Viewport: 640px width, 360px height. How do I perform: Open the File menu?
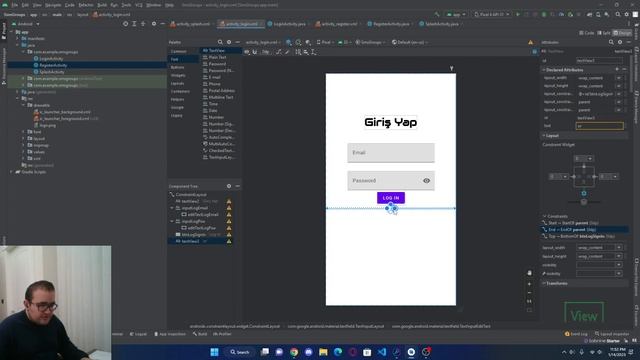click(15, 5)
